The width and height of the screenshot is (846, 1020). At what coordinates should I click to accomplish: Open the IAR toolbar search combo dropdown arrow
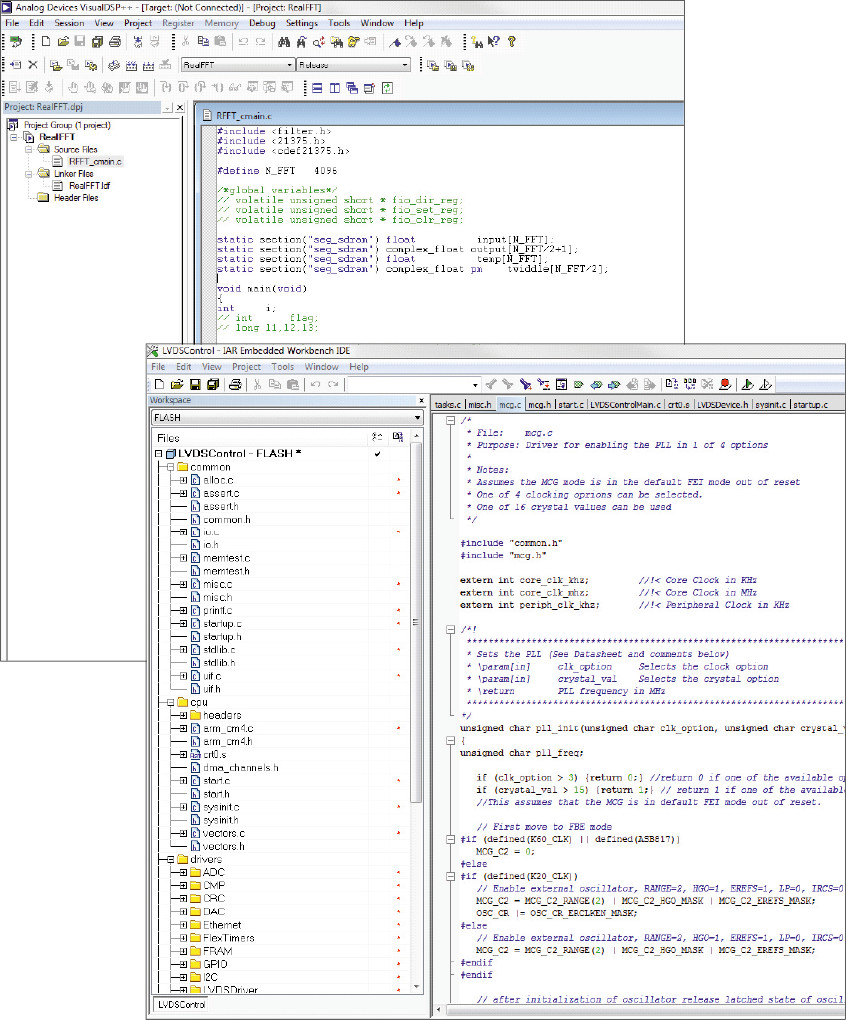coord(475,384)
